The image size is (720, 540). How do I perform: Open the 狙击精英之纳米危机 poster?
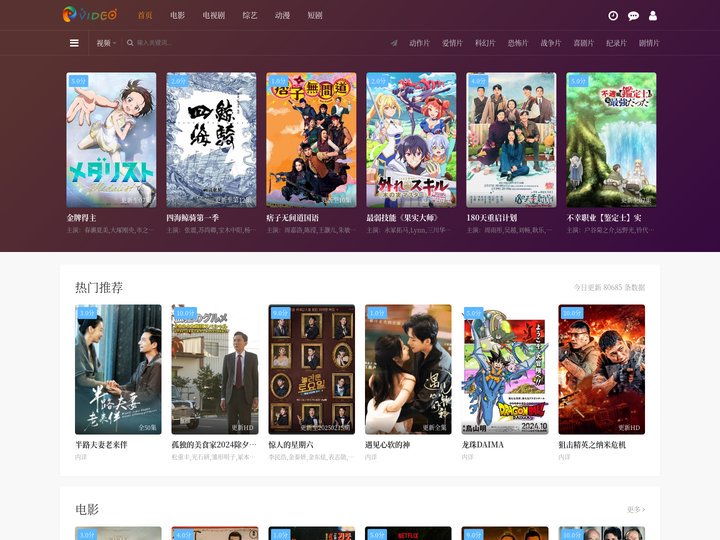[602, 369]
